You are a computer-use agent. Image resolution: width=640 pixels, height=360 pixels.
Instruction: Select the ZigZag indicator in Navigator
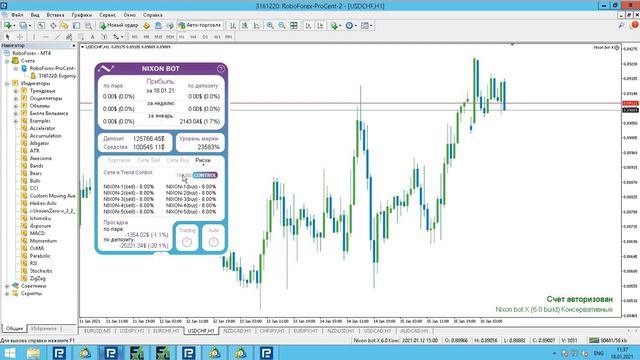38,278
